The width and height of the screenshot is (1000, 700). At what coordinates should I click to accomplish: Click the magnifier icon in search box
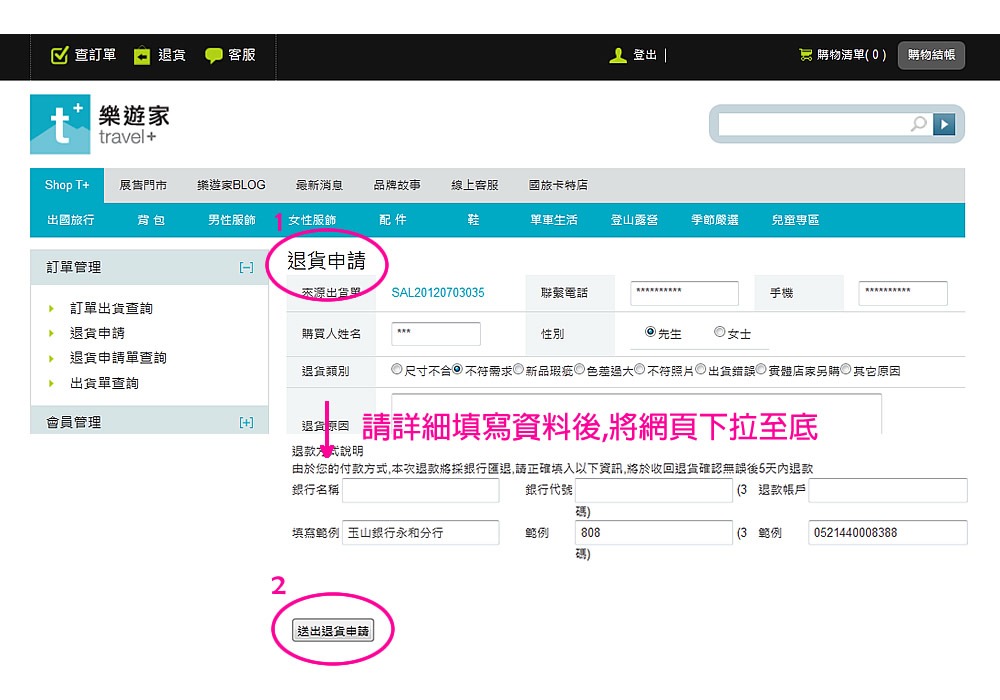pyautogui.click(x=918, y=124)
